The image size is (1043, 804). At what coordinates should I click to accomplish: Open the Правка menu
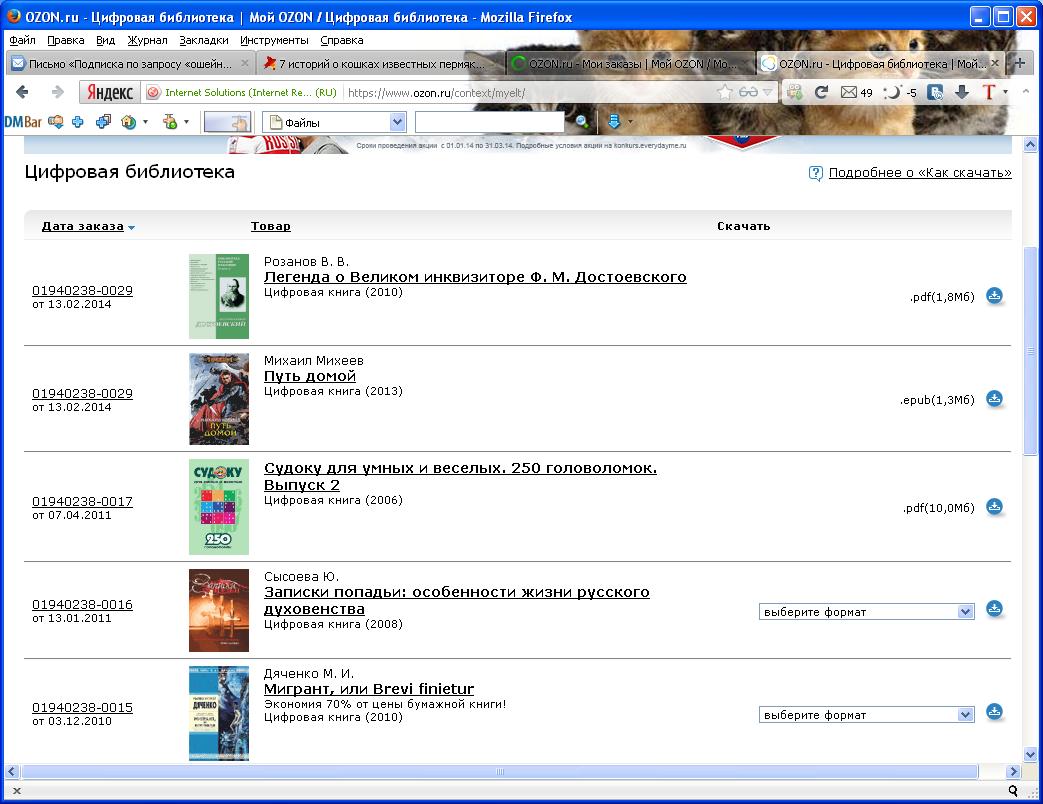(x=66, y=40)
